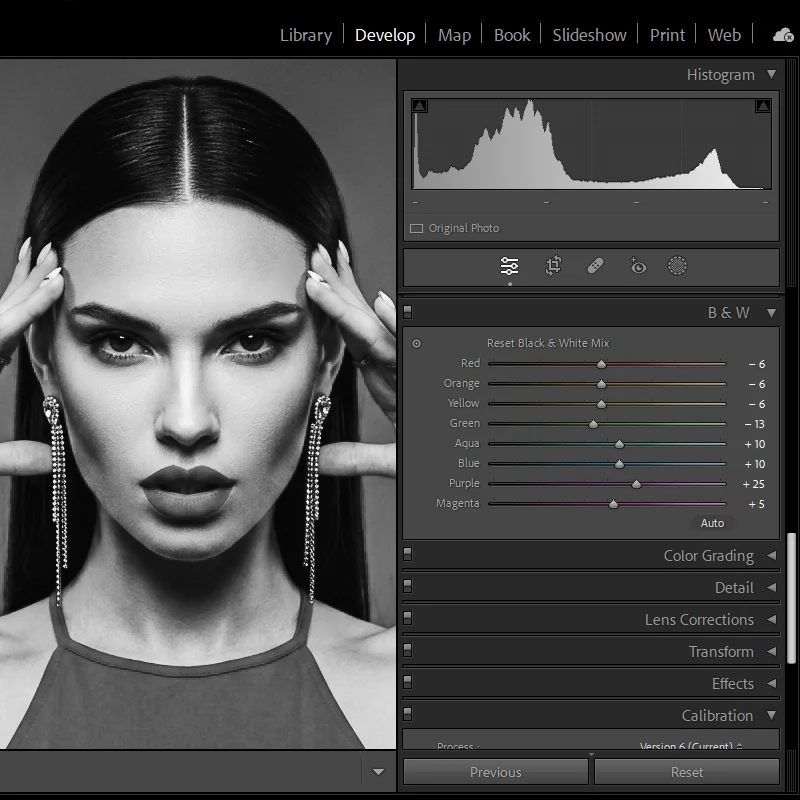This screenshot has height=800, width=800.
Task: Expand the Detail panel
Action: click(771, 587)
